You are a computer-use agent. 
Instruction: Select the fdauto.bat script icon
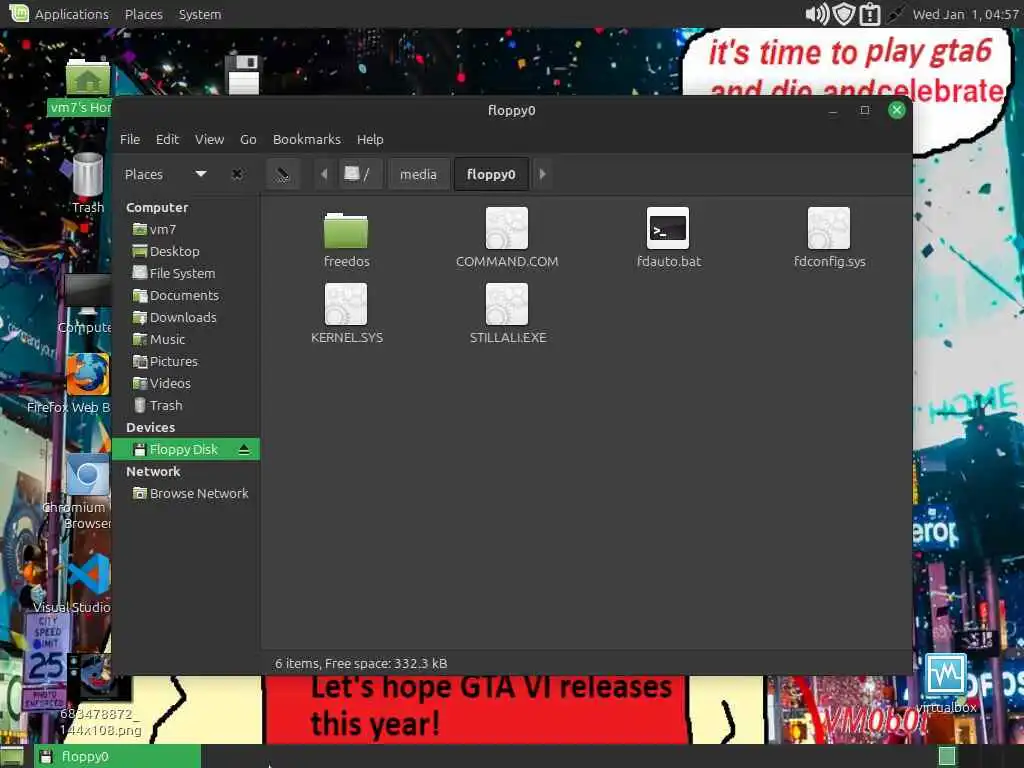click(667, 228)
